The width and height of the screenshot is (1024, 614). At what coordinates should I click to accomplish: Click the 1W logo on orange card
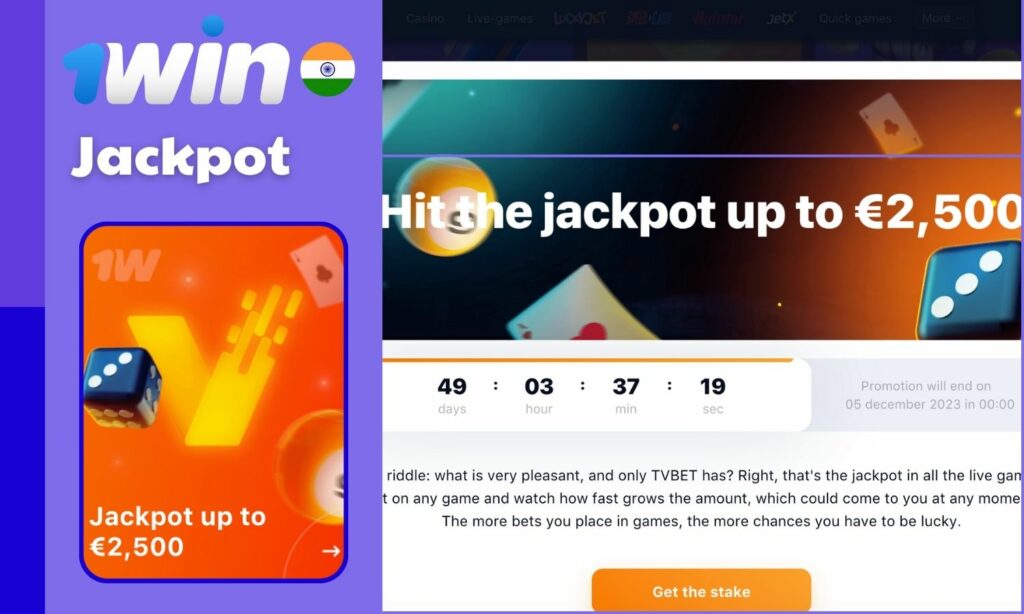tap(125, 265)
